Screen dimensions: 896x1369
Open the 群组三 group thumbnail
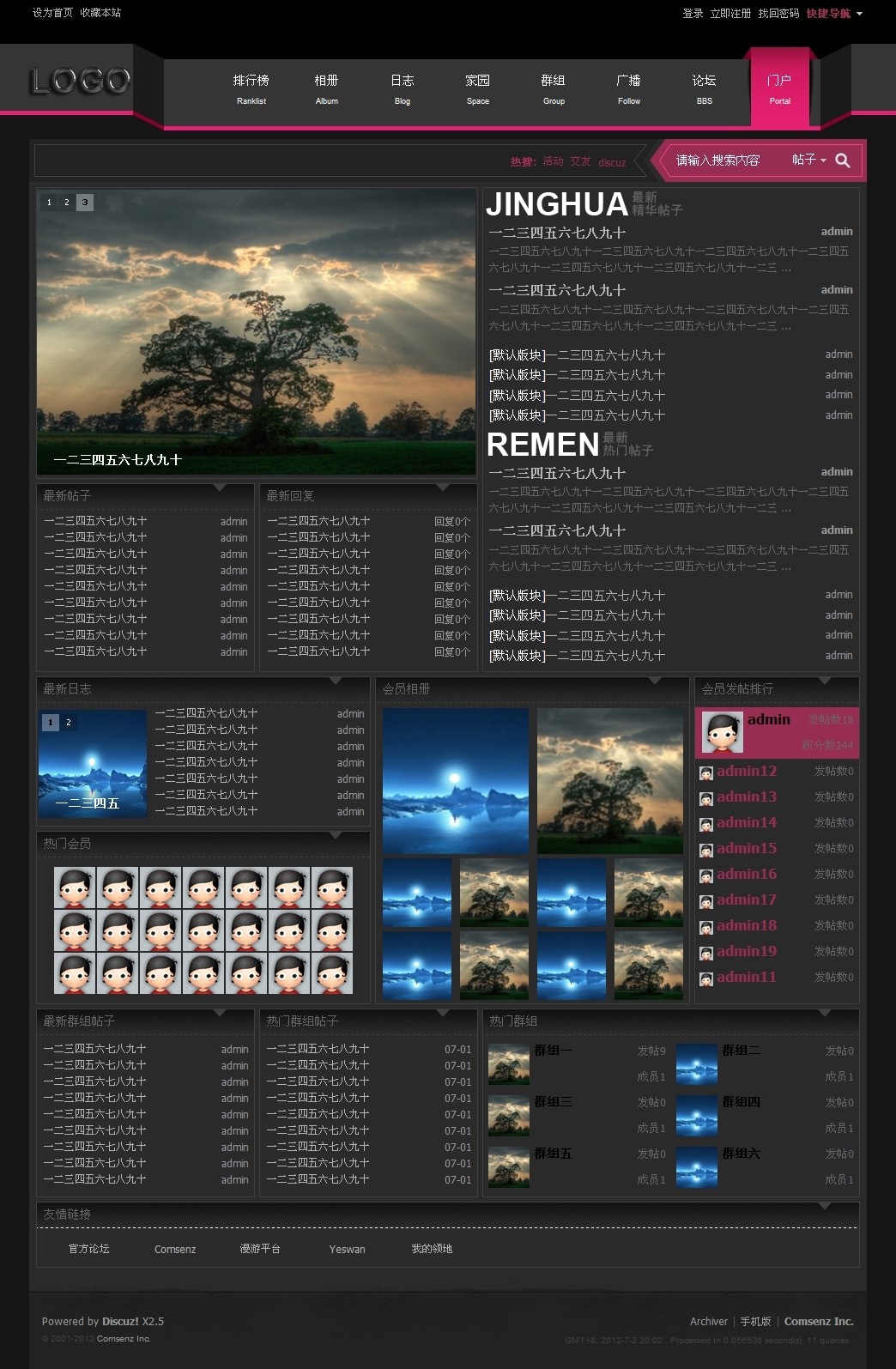tap(508, 1116)
